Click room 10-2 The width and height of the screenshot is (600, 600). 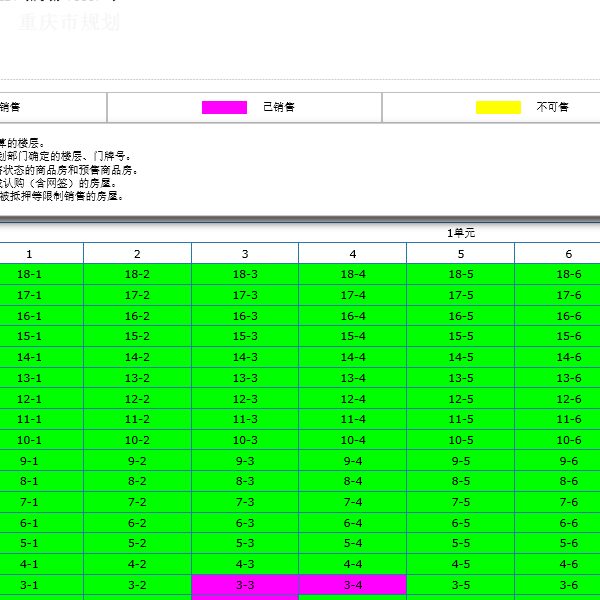[x=137, y=440]
